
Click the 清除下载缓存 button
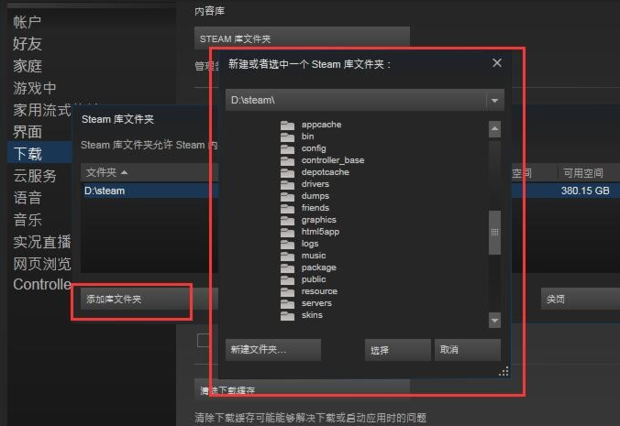click(x=302, y=390)
